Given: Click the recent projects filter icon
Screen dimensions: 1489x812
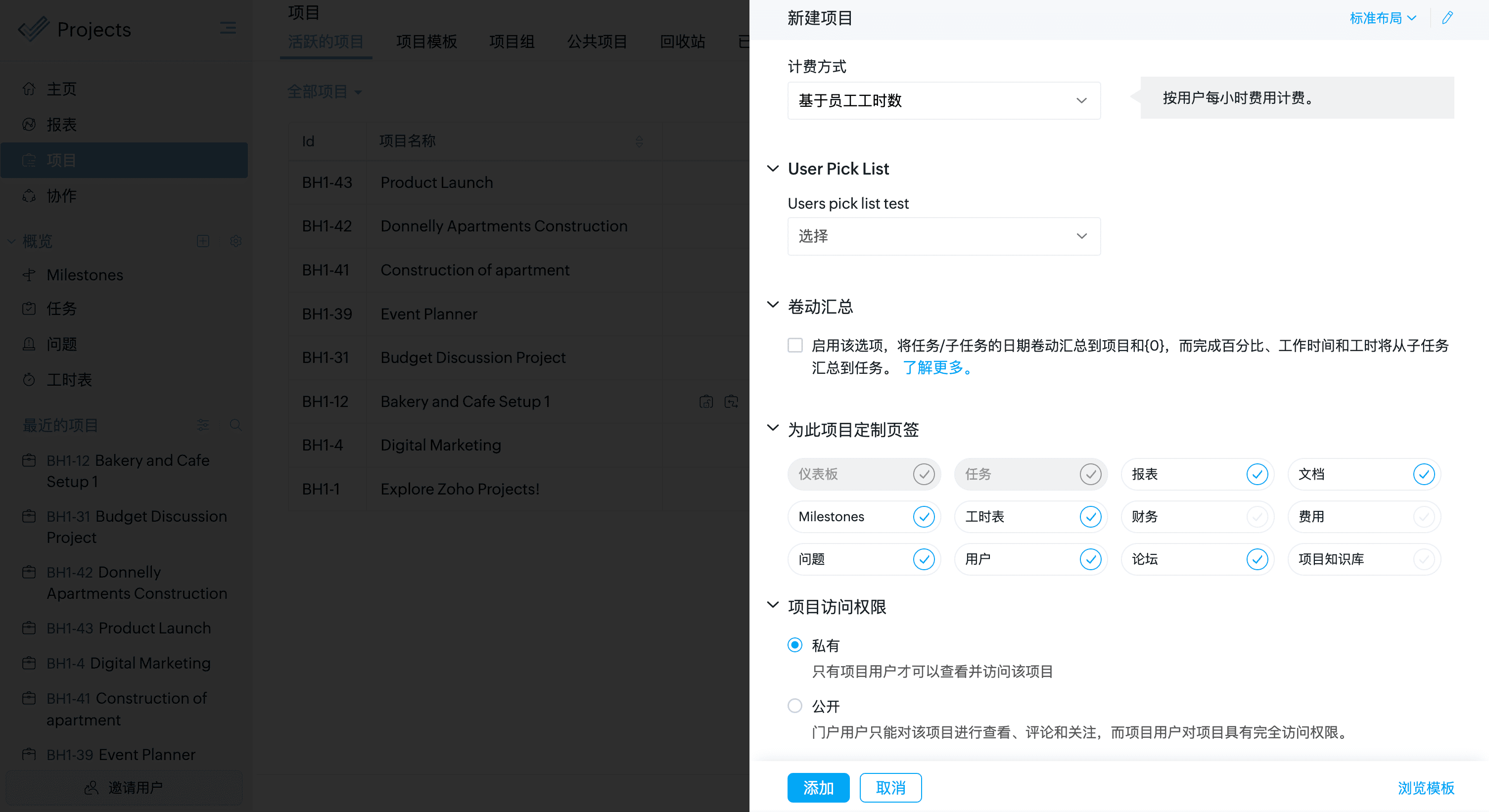Looking at the screenshot, I should click(x=203, y=425).
